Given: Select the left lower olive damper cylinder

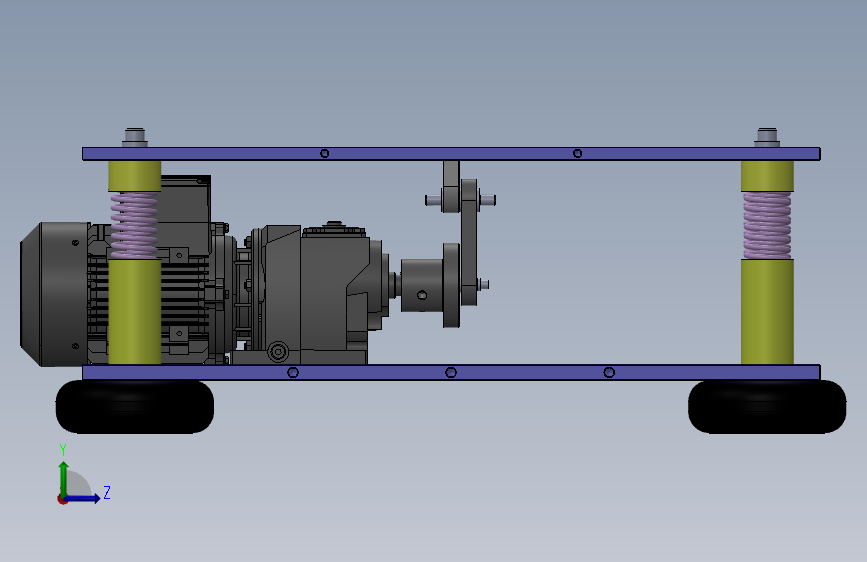Looking at the screenshot, I should click(x=135, y=312).
